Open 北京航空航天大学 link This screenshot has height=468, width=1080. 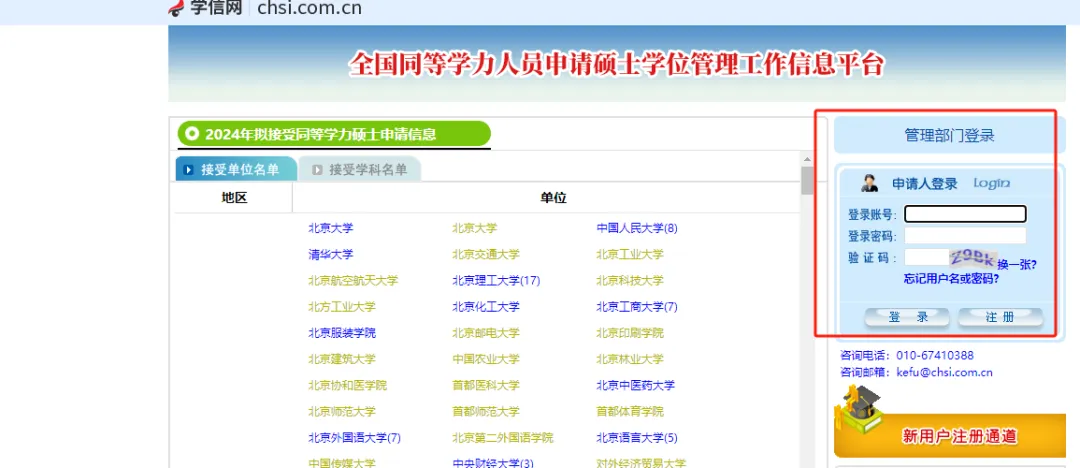(353, 281)
